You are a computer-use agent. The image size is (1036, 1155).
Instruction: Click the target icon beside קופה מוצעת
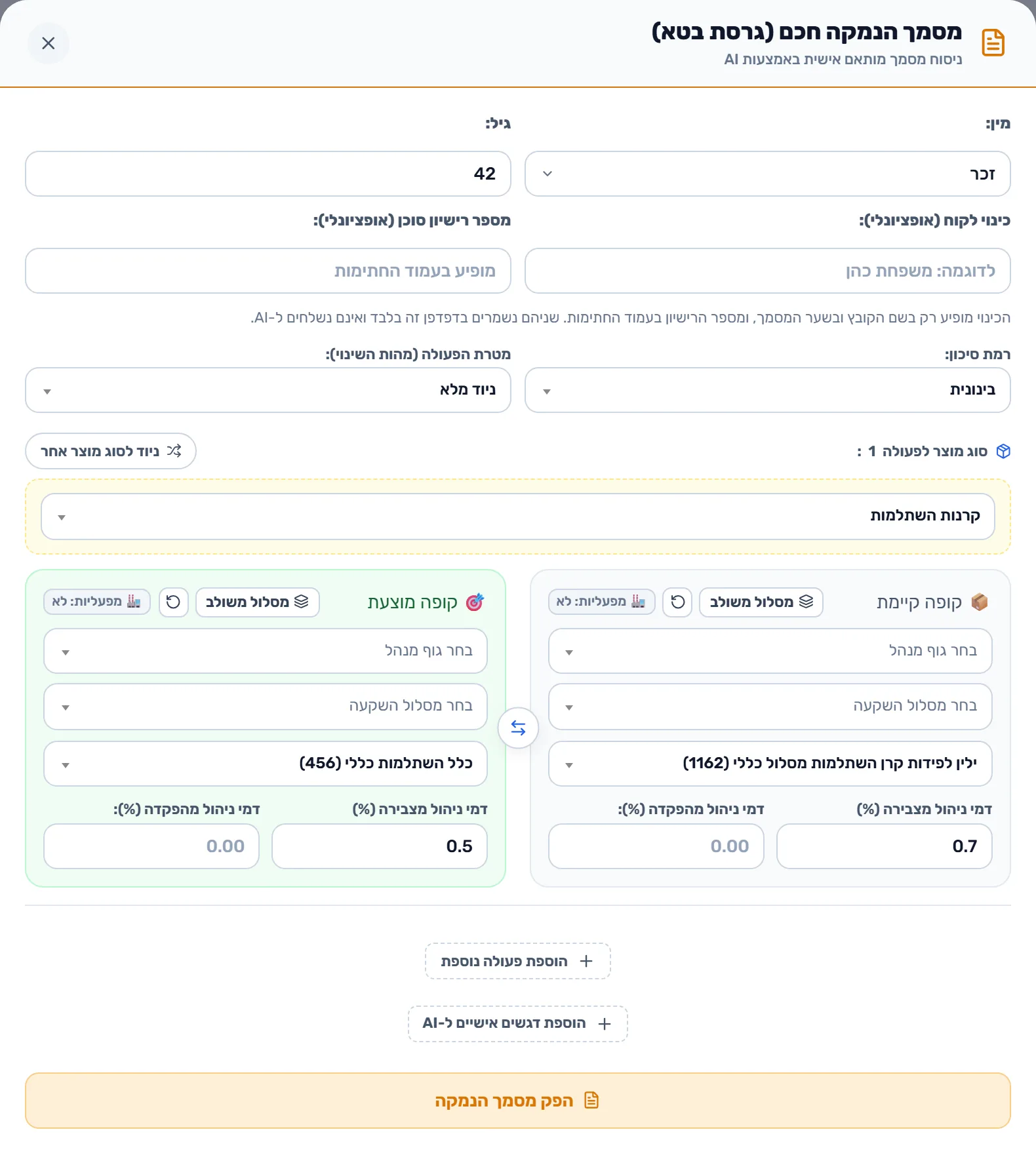click(x=475, y=602)
